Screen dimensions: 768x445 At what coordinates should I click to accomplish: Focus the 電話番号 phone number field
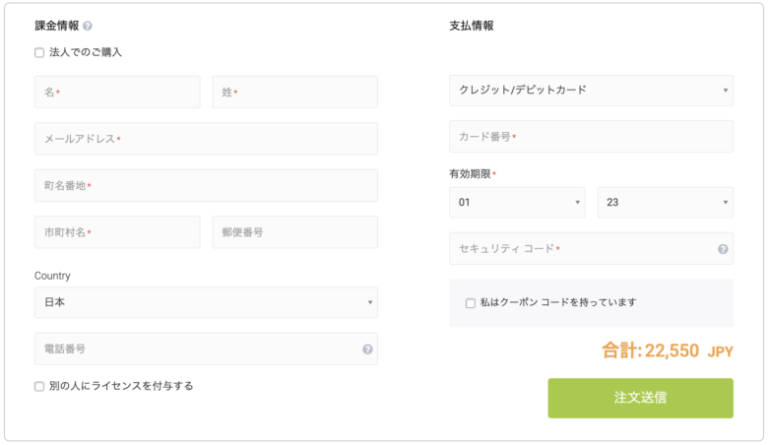pos(195,349)
